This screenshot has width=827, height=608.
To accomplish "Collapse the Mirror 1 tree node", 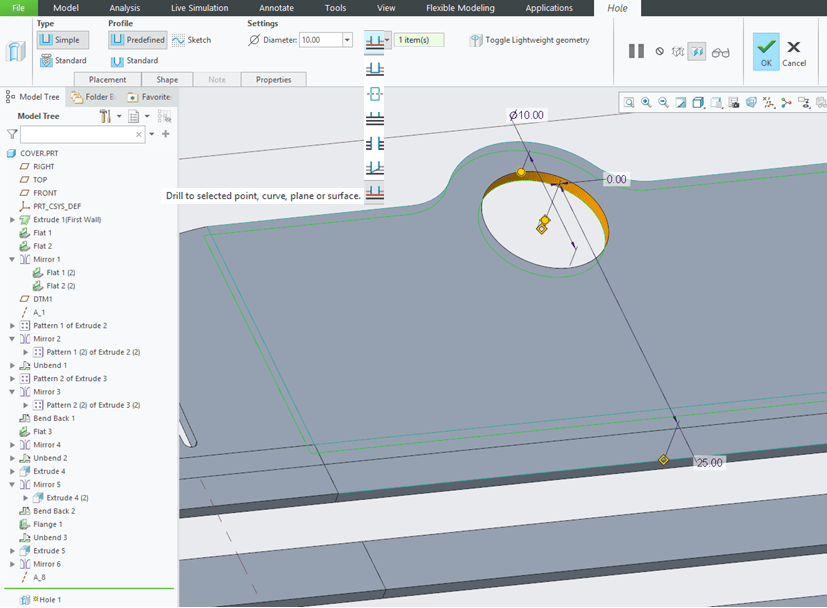I will (x=12, y=259).
